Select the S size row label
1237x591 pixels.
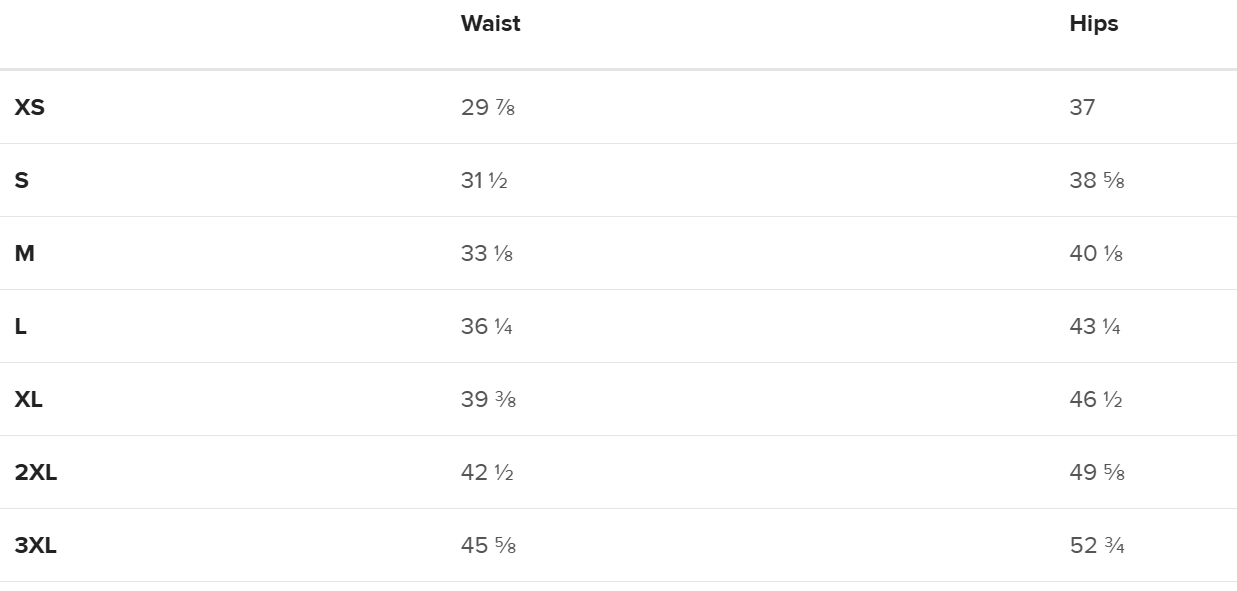point(22,180)
